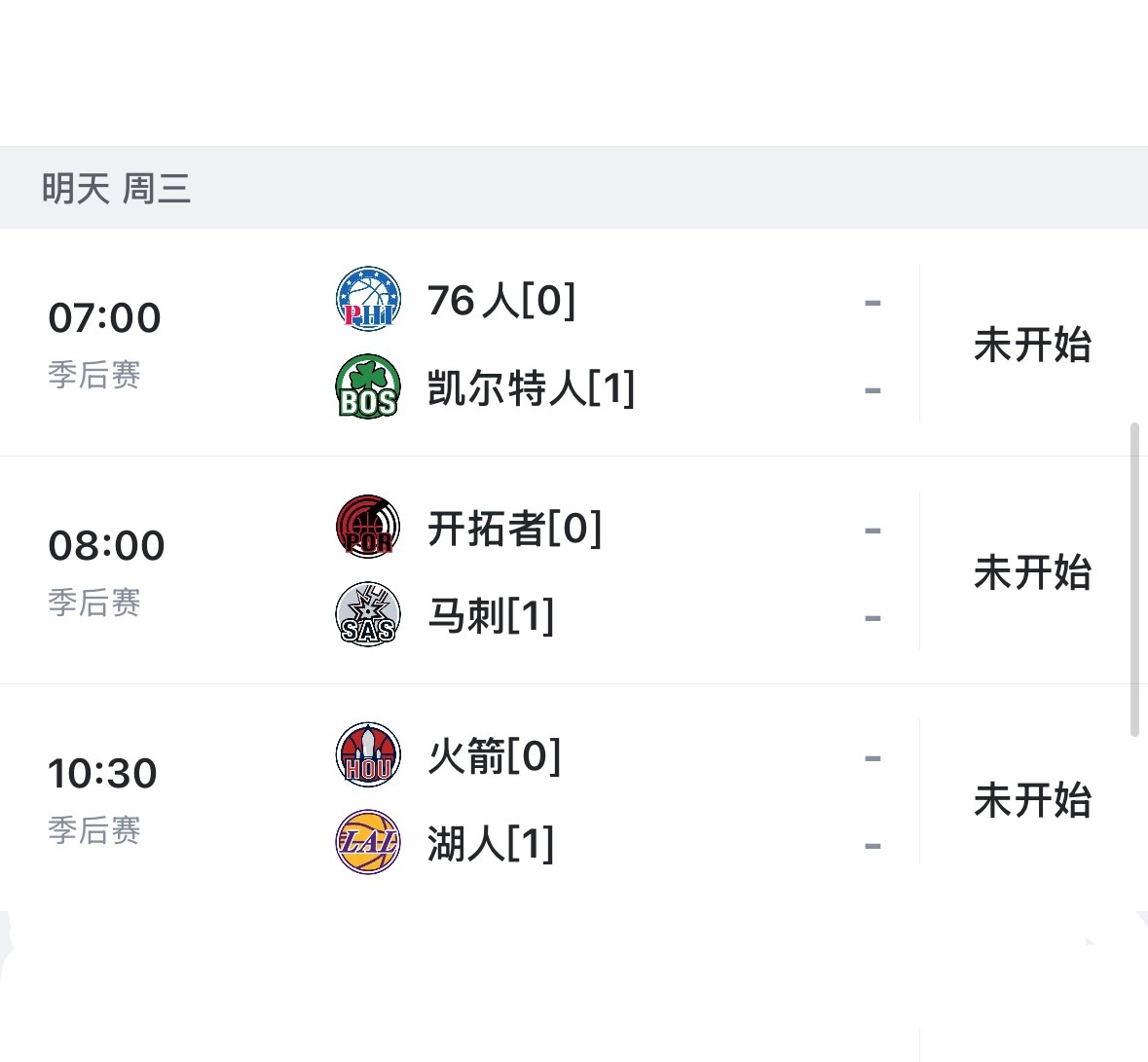Click the Boston Celtics BOS logo
The height and width of the screenshot is (1062, 1148).
click(368, 386)
